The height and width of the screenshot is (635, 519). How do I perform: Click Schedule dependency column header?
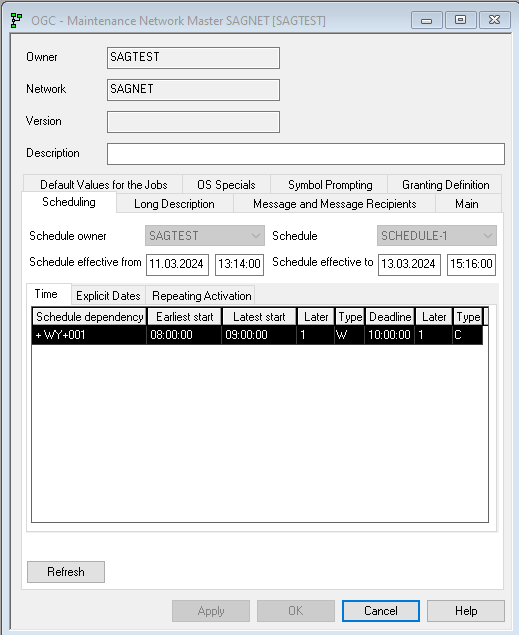pyautogui.click(x=89, y=317)
